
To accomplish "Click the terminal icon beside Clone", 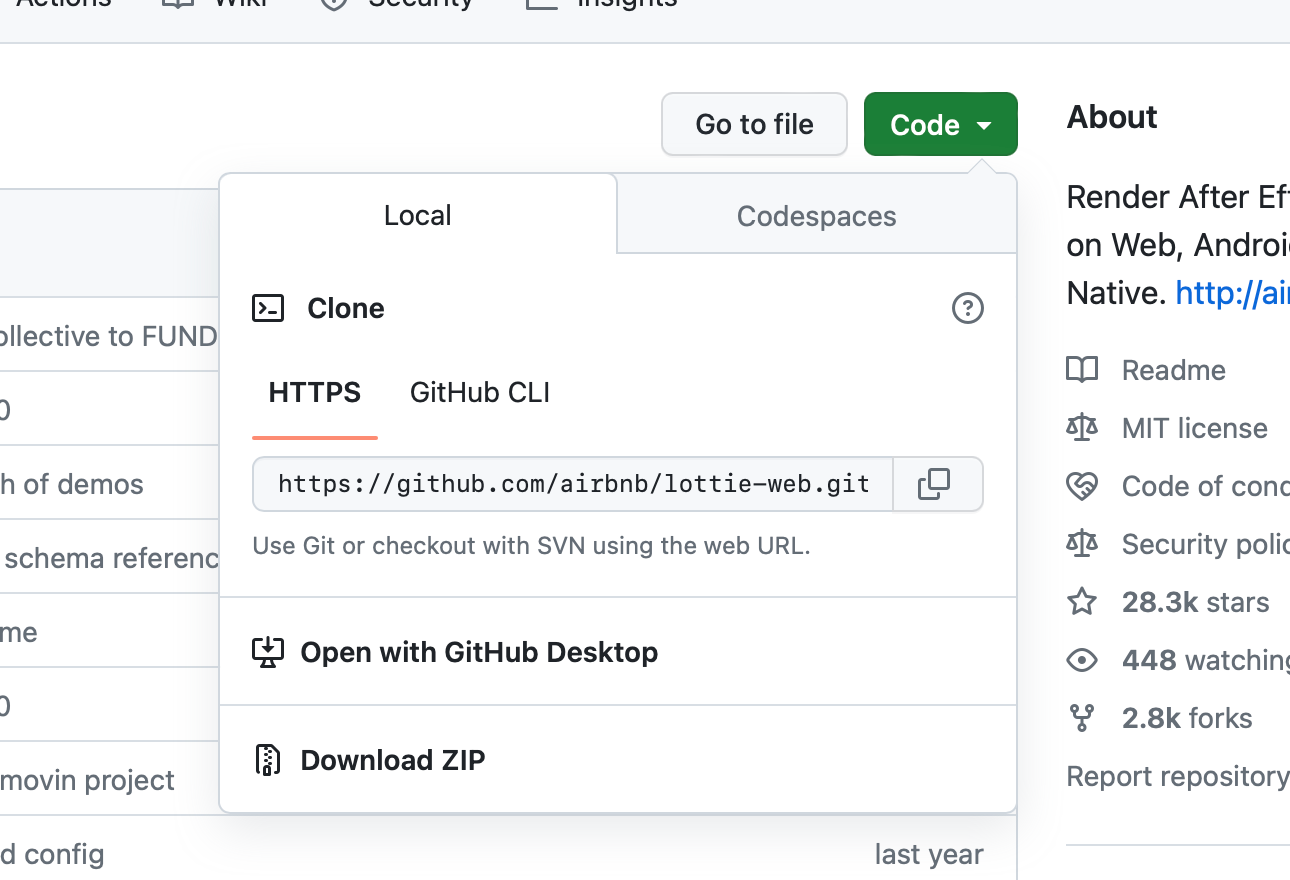I will click(268, 308).
